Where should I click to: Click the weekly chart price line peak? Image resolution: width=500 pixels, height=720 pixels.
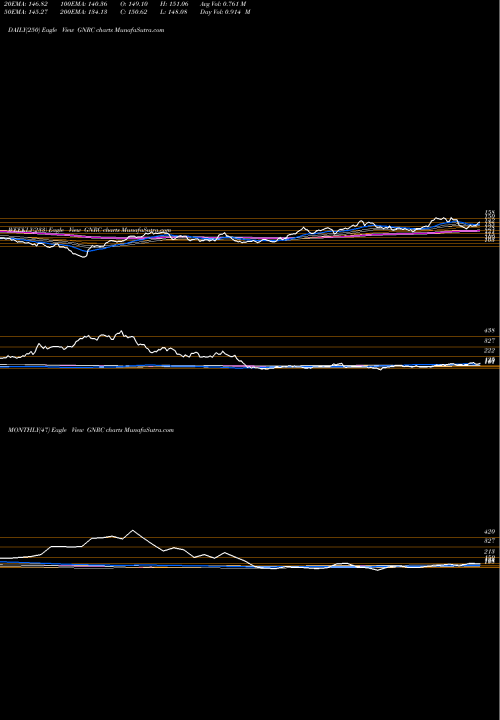point(121,331)
